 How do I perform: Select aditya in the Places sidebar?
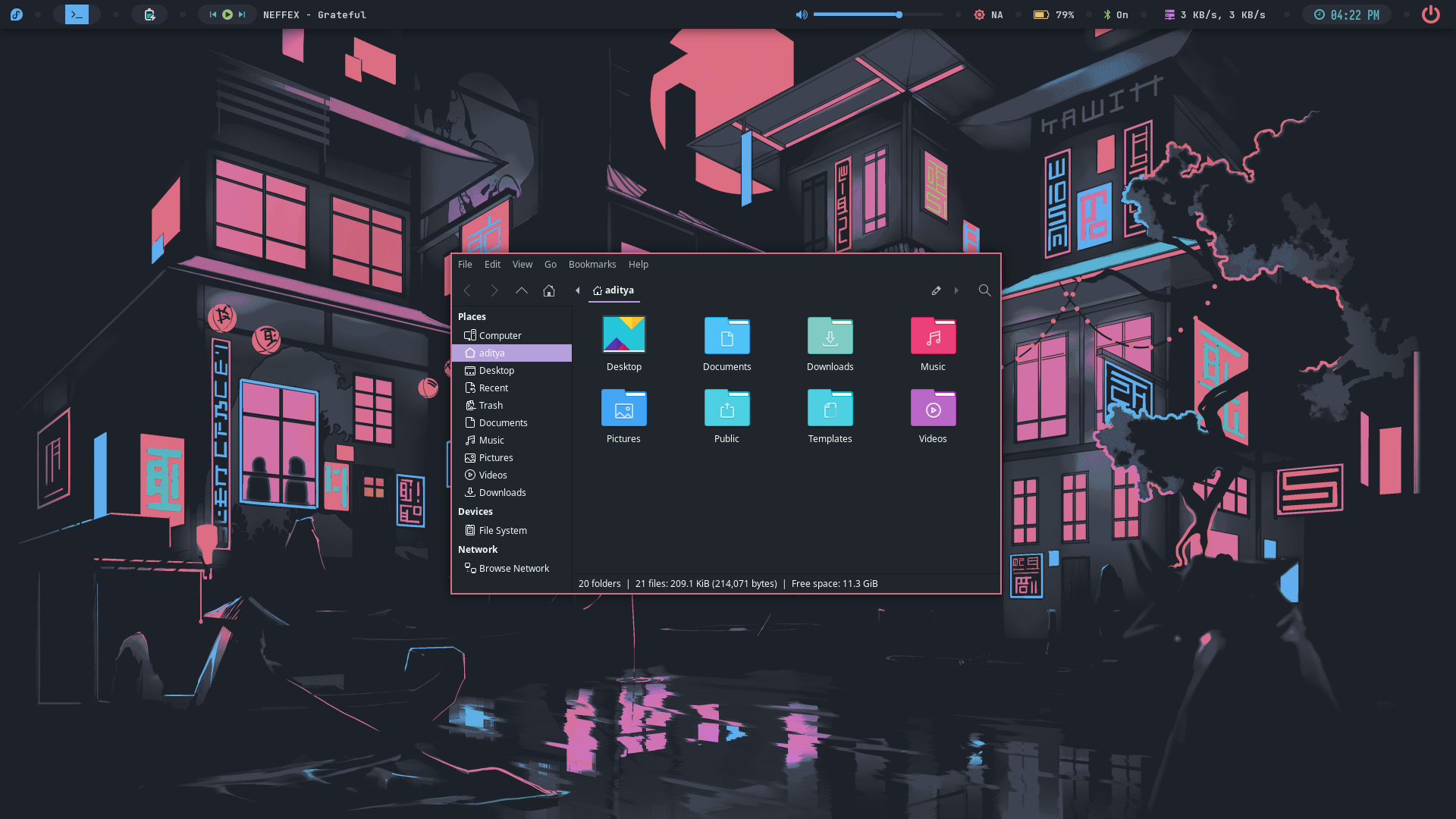point(512,353)
